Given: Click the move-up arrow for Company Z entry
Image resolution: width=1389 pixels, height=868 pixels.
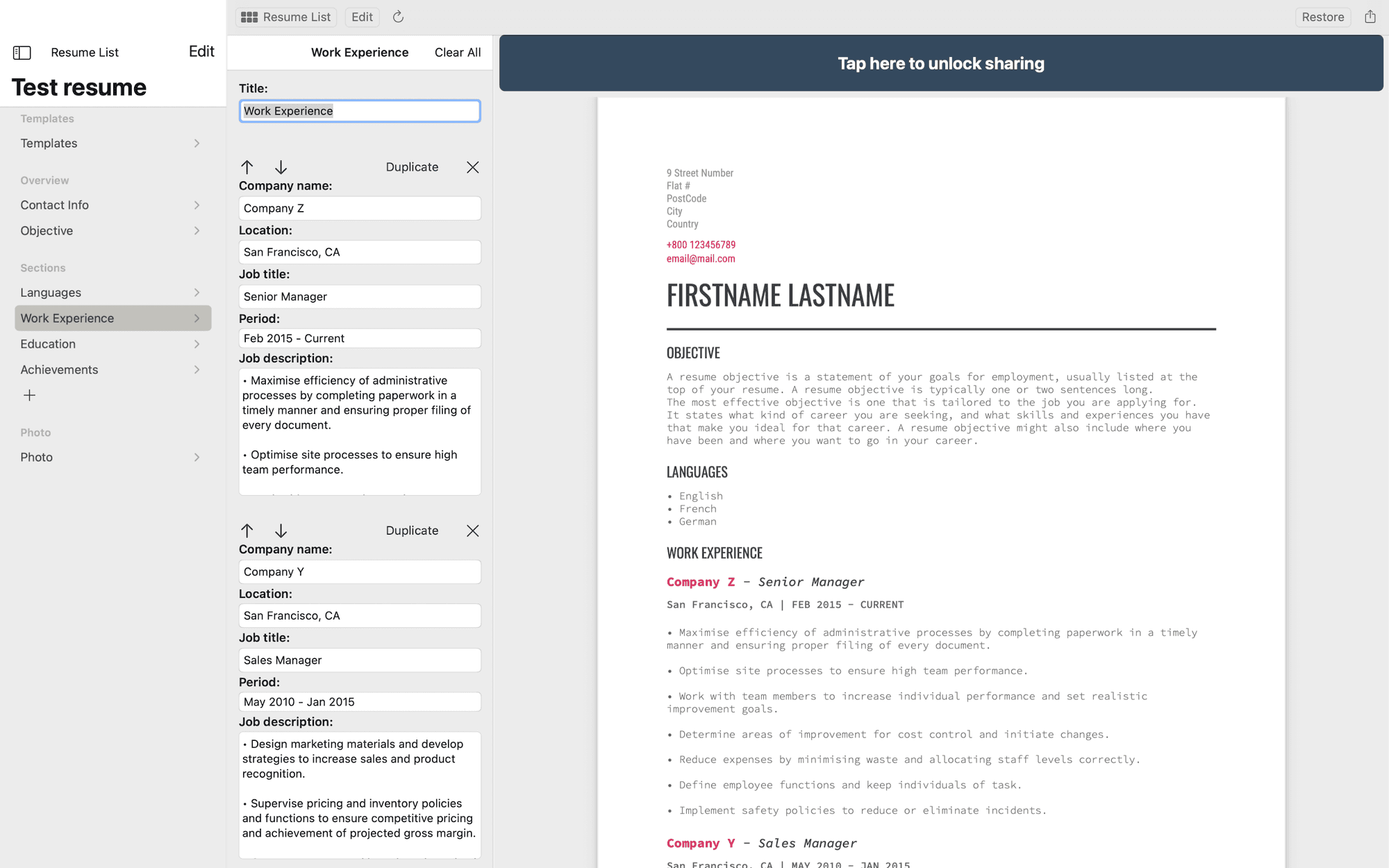Looking at the screenshot, I should point(247,167).
